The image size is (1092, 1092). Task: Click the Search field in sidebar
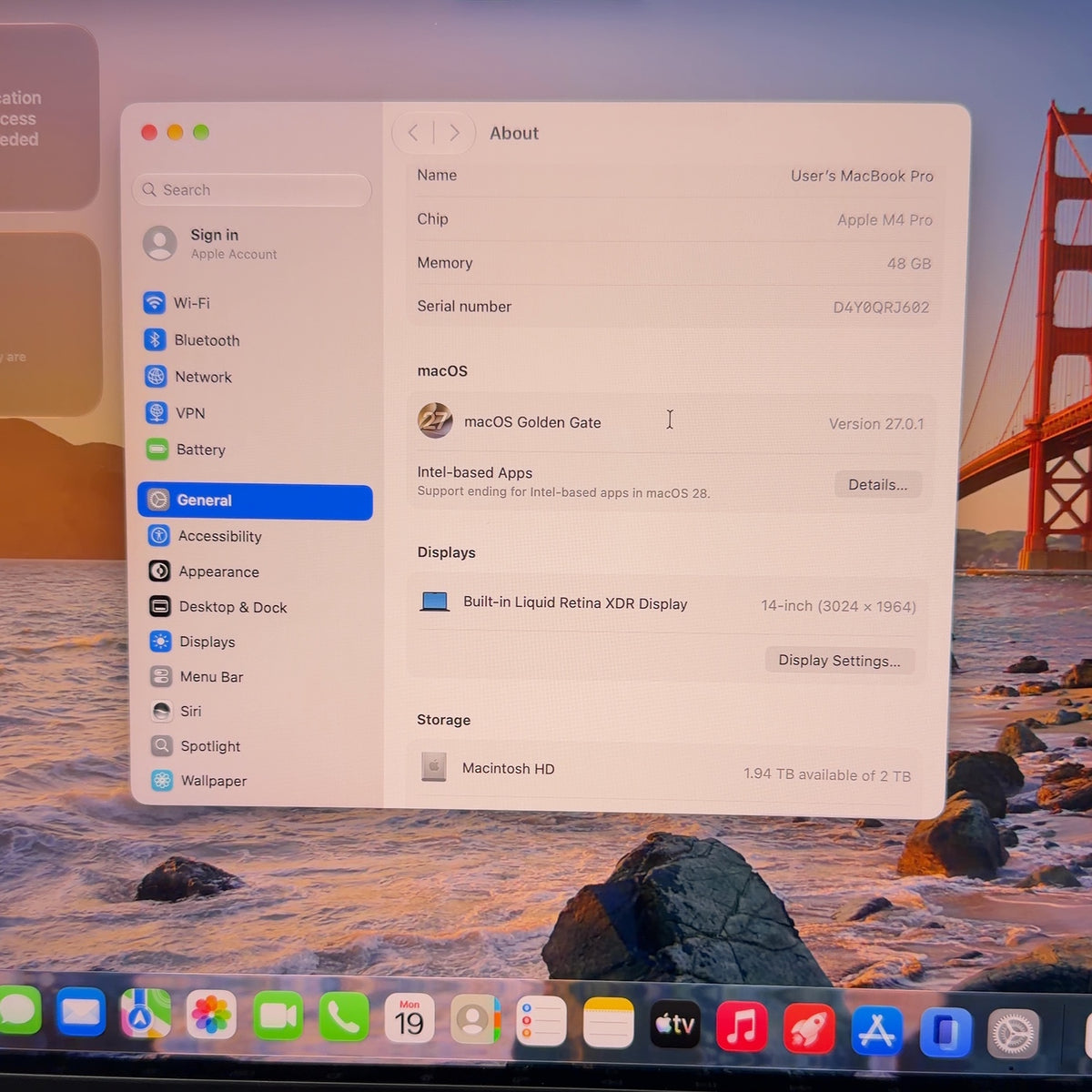pos(252,190)
